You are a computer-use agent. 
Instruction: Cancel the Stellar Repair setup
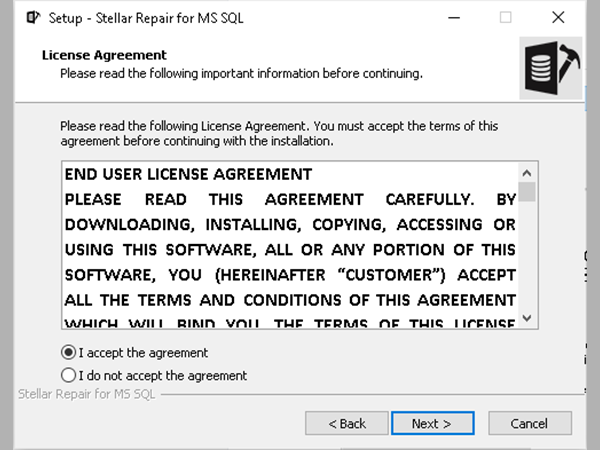pyautogui.click(x=530, y=423)
